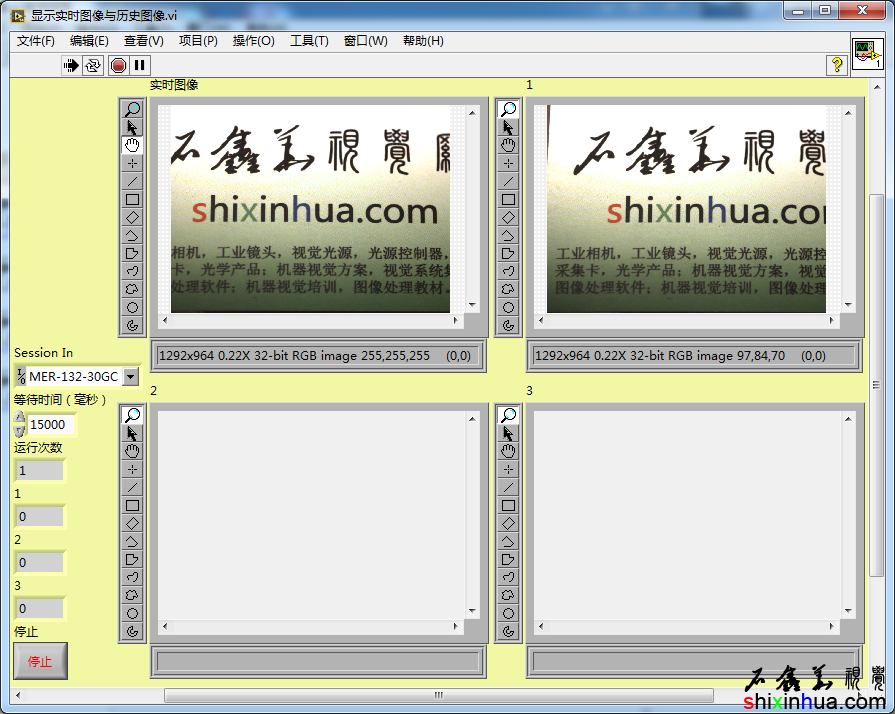
Task: Select the Freehand Line tool in 实时图像 palette
Action: [x=132, y=271]
